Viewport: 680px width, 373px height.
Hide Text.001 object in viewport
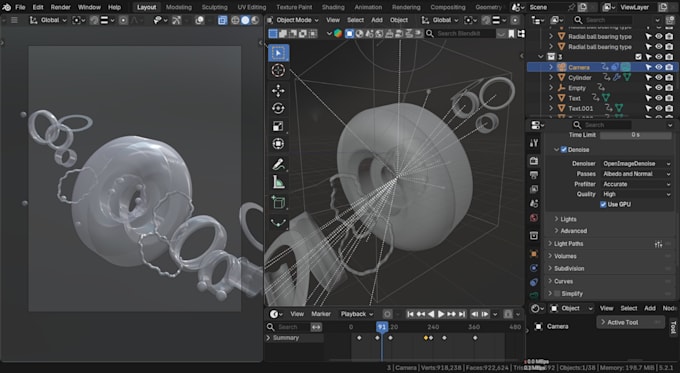pyautogui.click(x=659, y=108)
